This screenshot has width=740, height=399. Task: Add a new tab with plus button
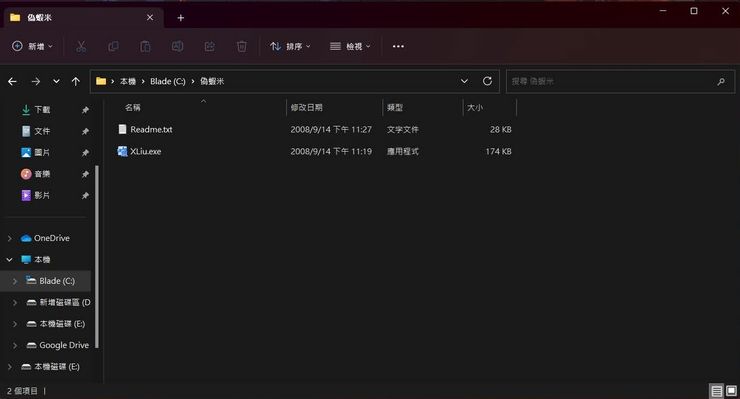181,18
